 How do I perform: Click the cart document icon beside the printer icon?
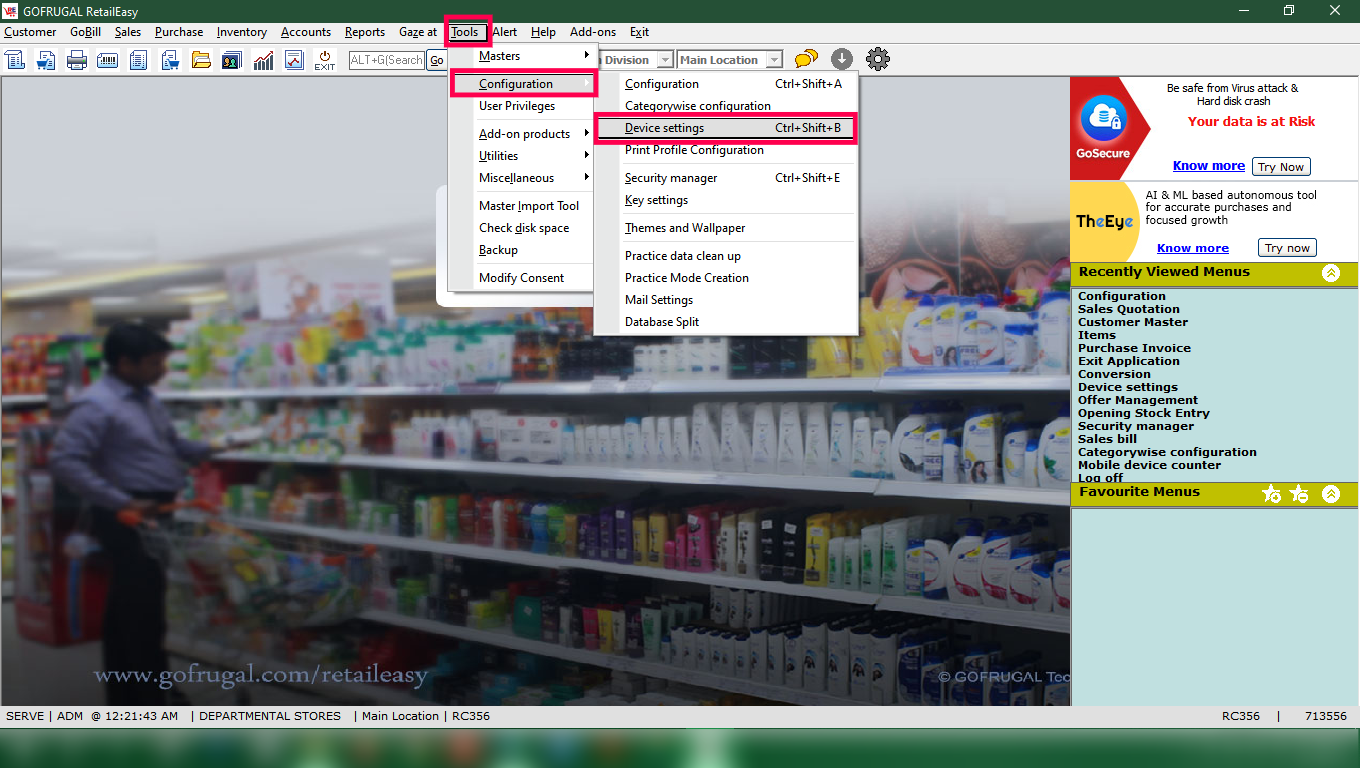46,60
